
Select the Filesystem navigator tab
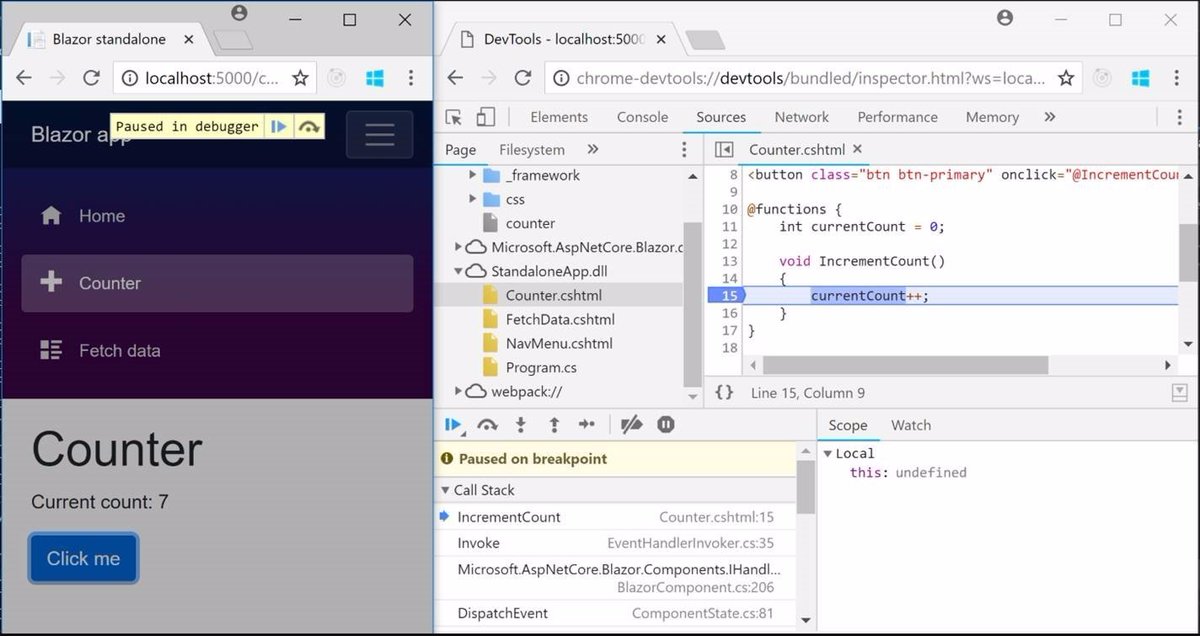coord(532,150)
